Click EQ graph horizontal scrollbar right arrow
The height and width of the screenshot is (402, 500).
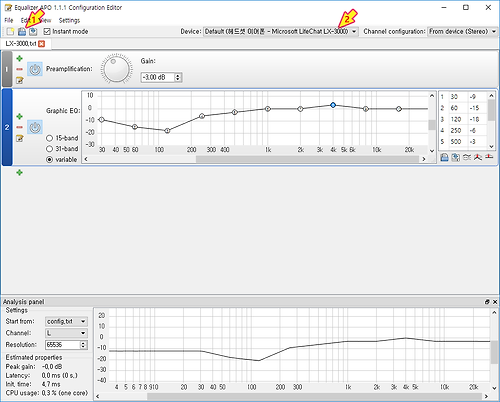(424, 159)
